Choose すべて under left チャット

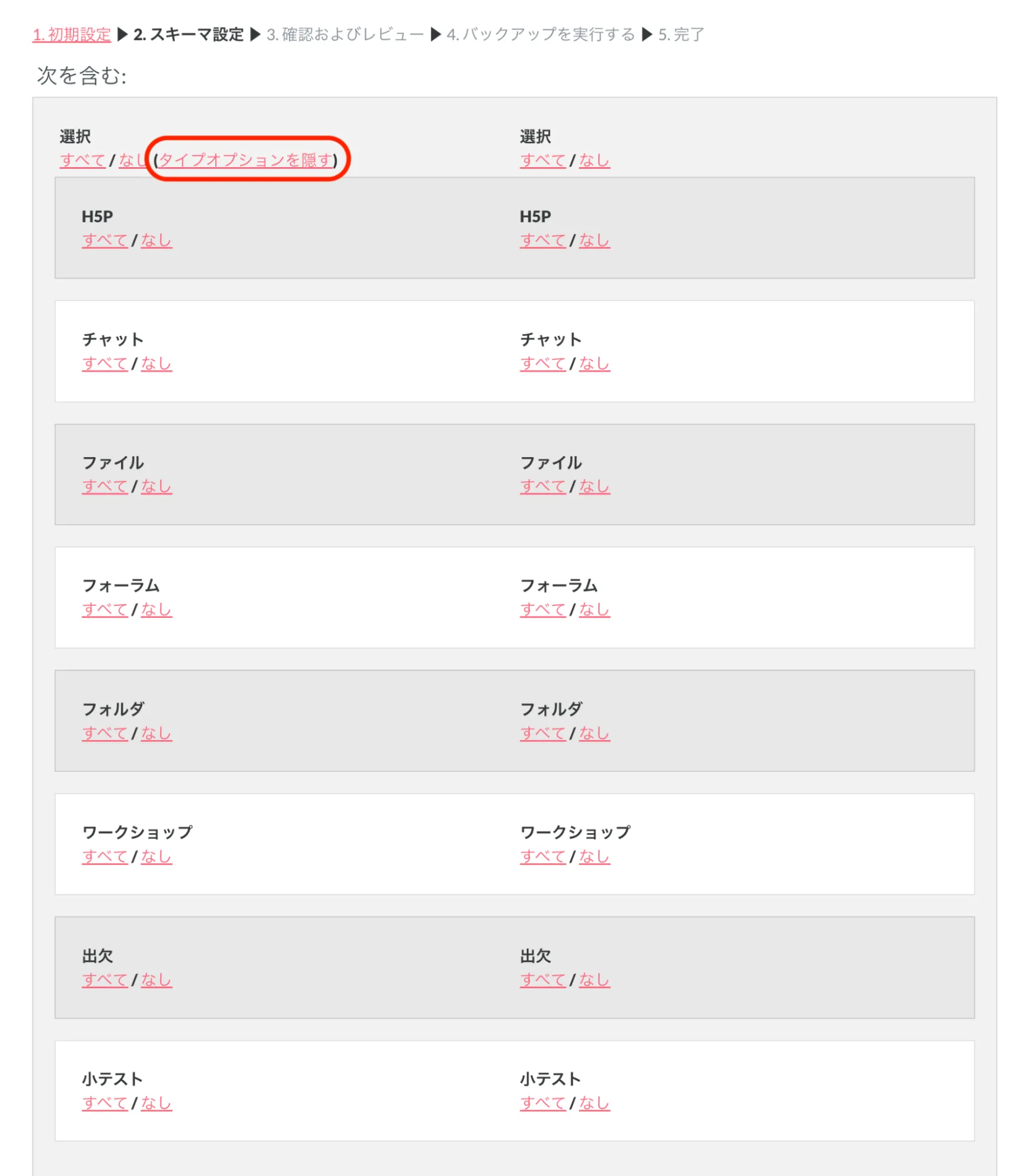(x=105, y=364)
